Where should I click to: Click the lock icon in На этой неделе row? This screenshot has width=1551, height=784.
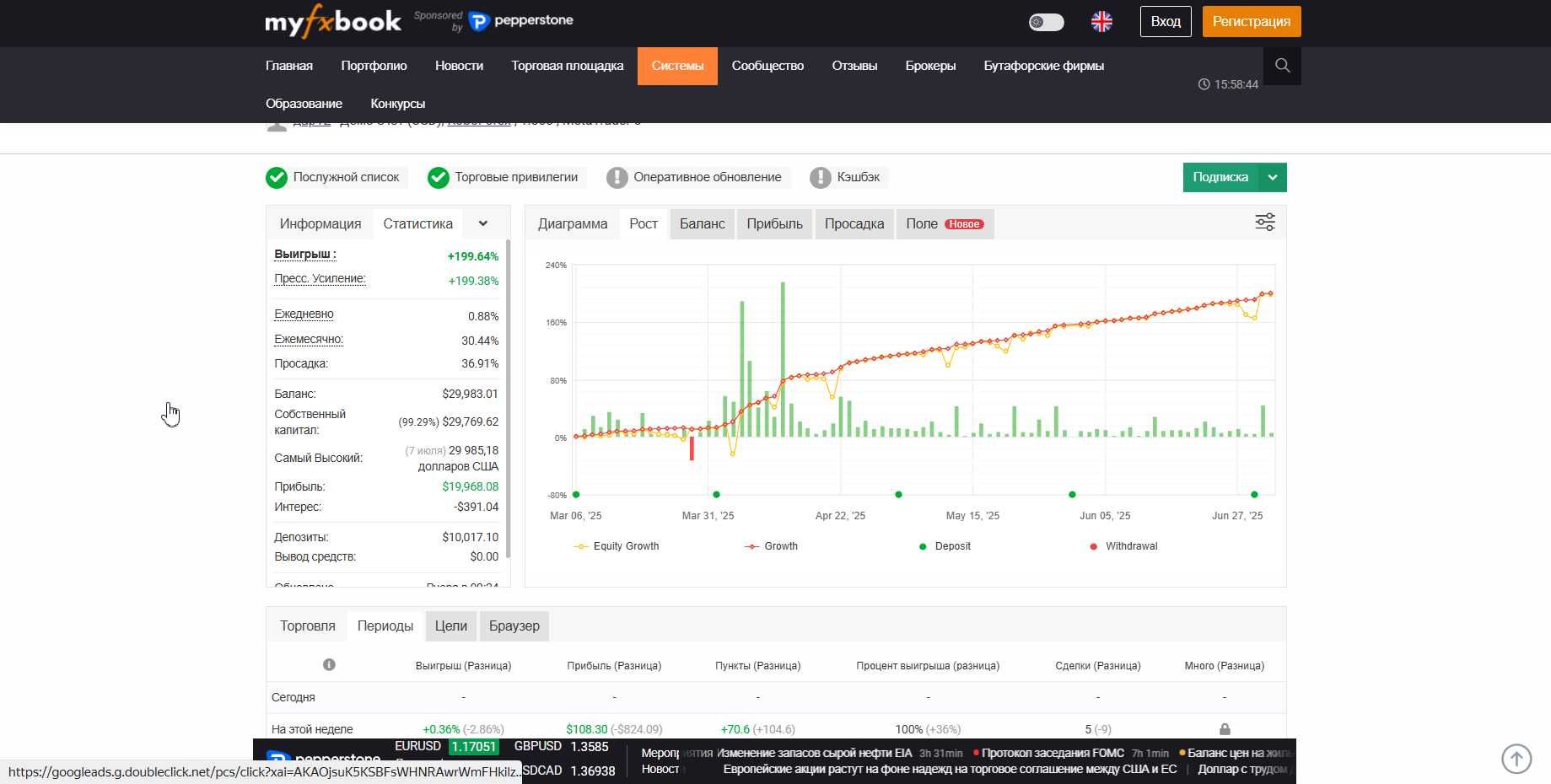pyautogui.click(x=1225, y=729)
